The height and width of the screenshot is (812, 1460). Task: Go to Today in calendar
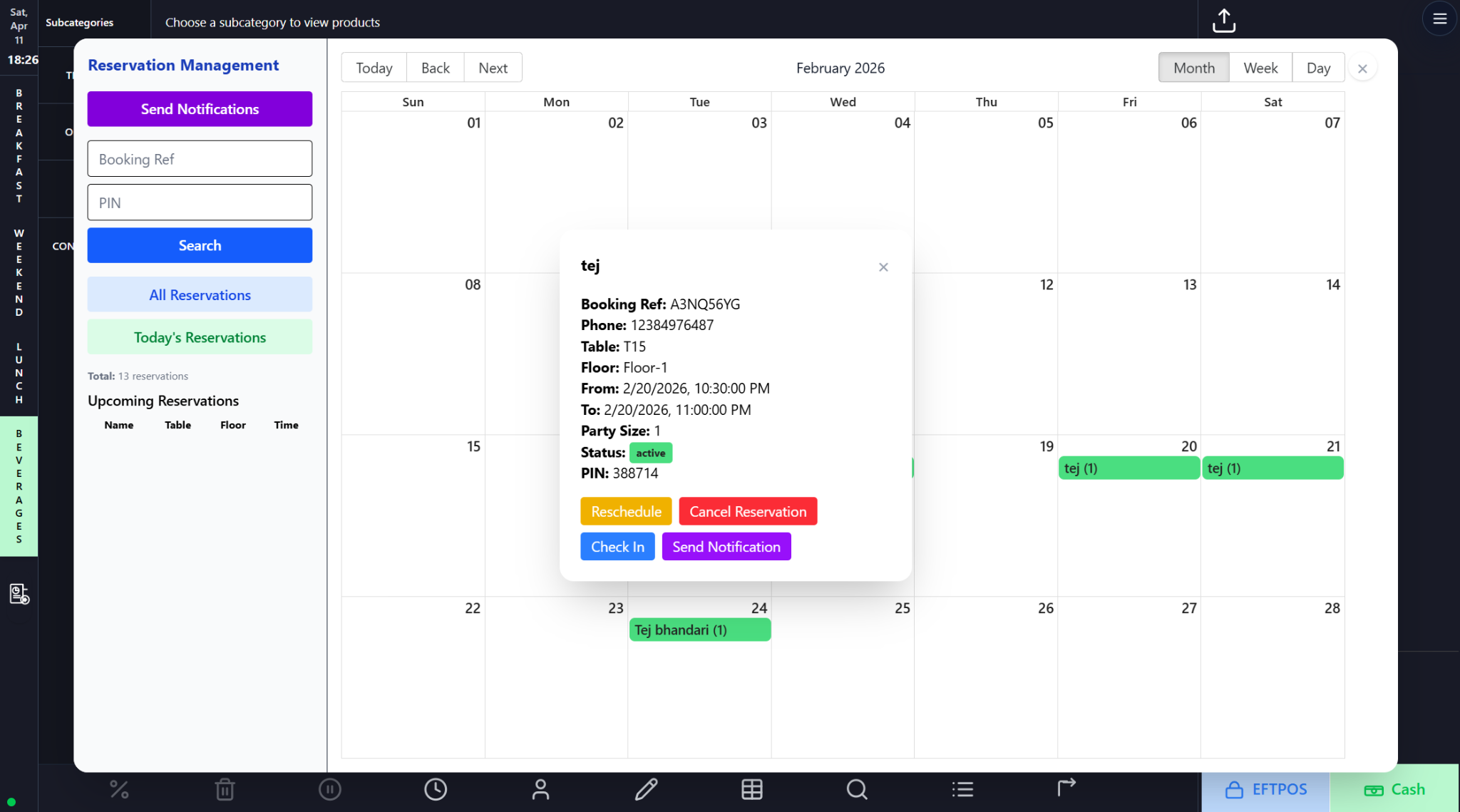[374, 68]
